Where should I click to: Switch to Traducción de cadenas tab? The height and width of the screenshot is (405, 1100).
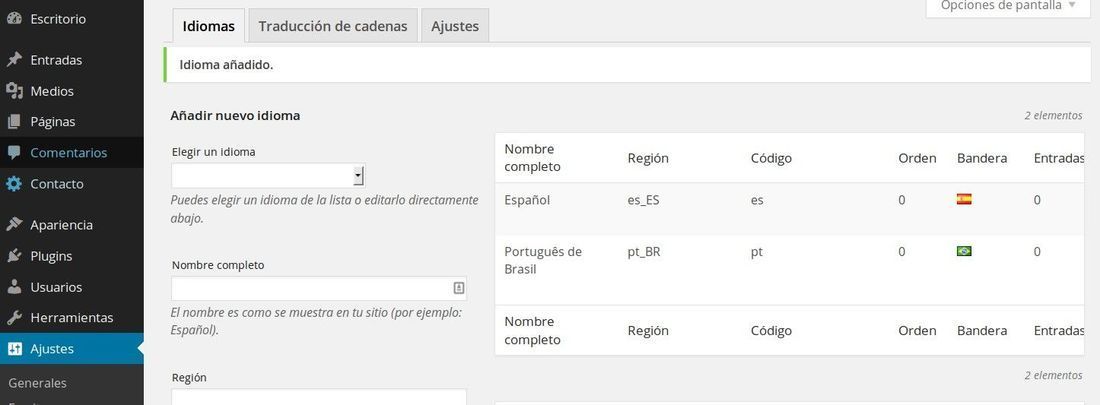pos(333,26)
